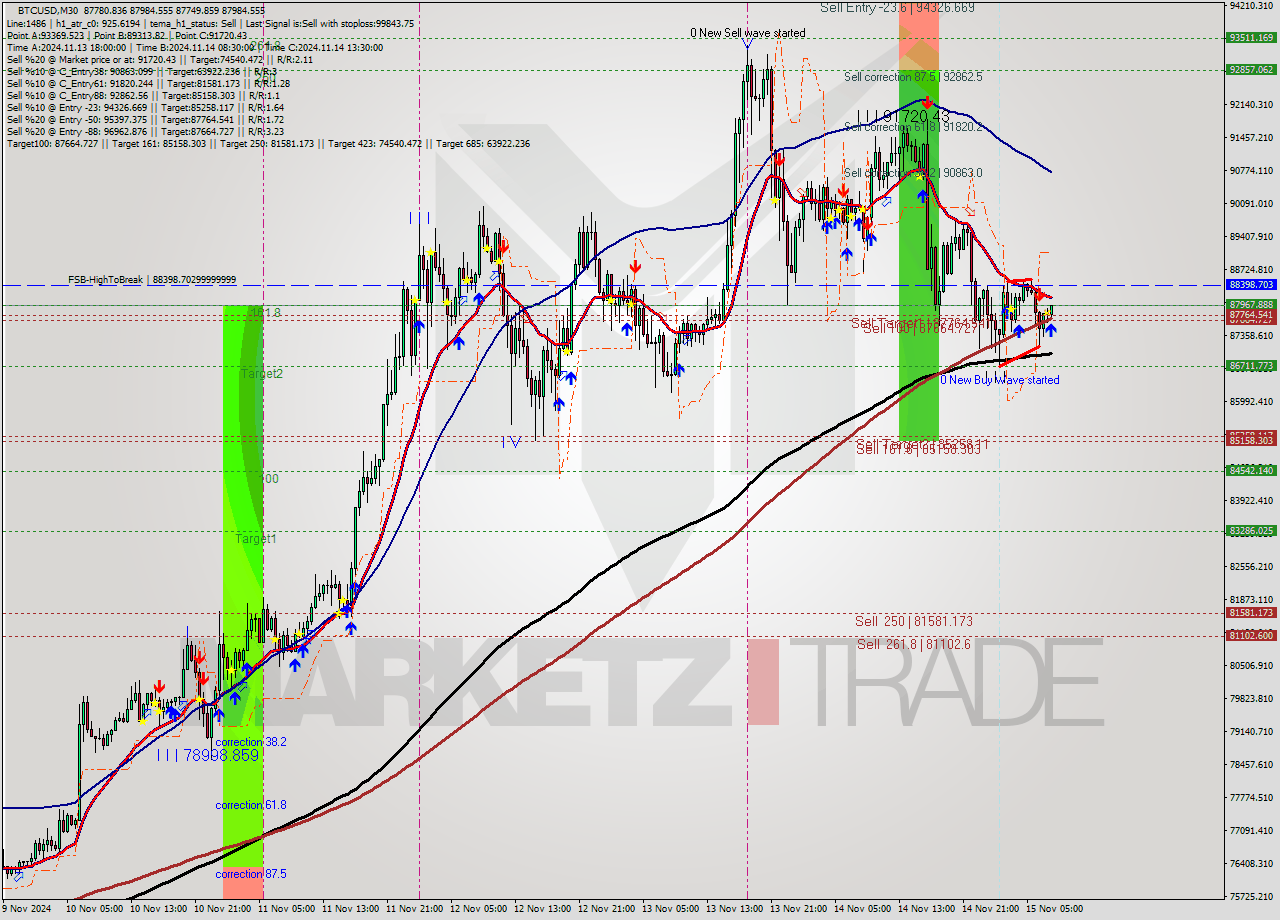Click the 'Target2' label in the green zone
The height and width of the screenshot is (920, 1280).
(x=260, y=373)
